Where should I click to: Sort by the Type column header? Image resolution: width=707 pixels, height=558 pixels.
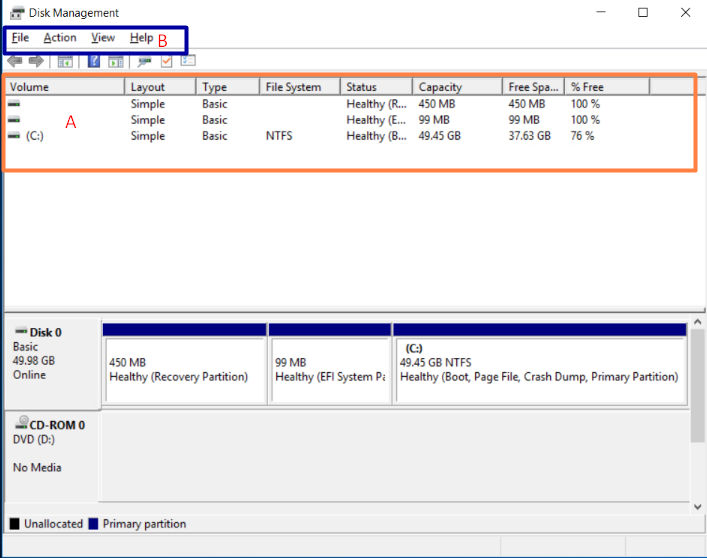click(228, 87)
